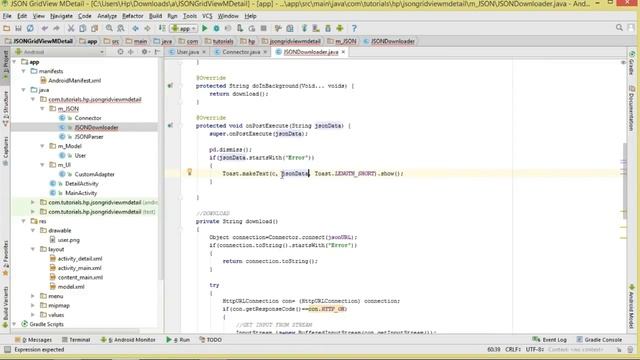640x360 pixels.
Task: Click the Make Project icon
Action: 162,28
